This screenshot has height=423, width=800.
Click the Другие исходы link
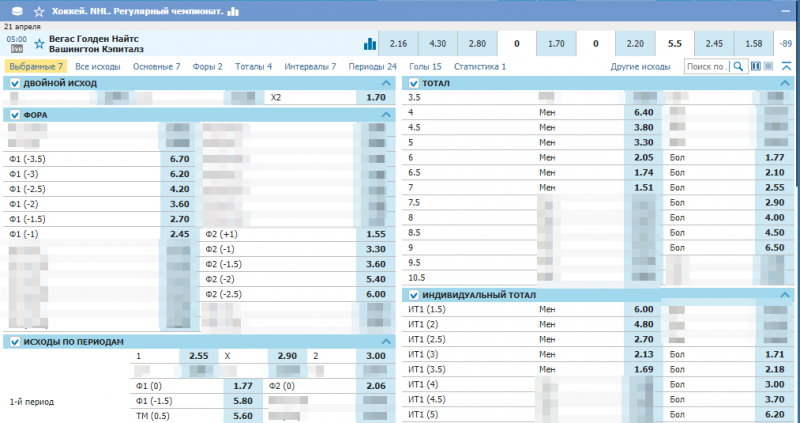(641, 66)
